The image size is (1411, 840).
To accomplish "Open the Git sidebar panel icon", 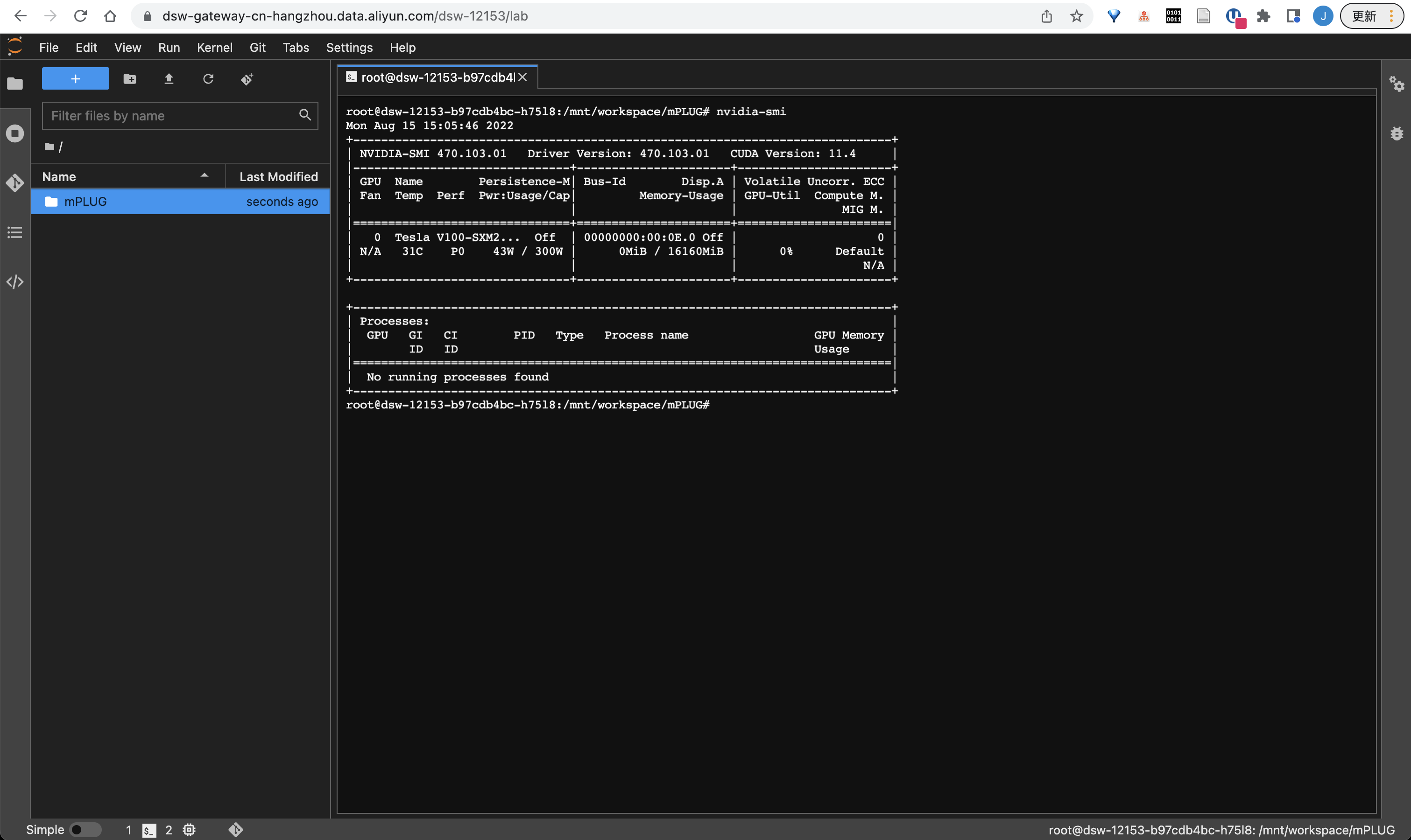I will point(15,183).
